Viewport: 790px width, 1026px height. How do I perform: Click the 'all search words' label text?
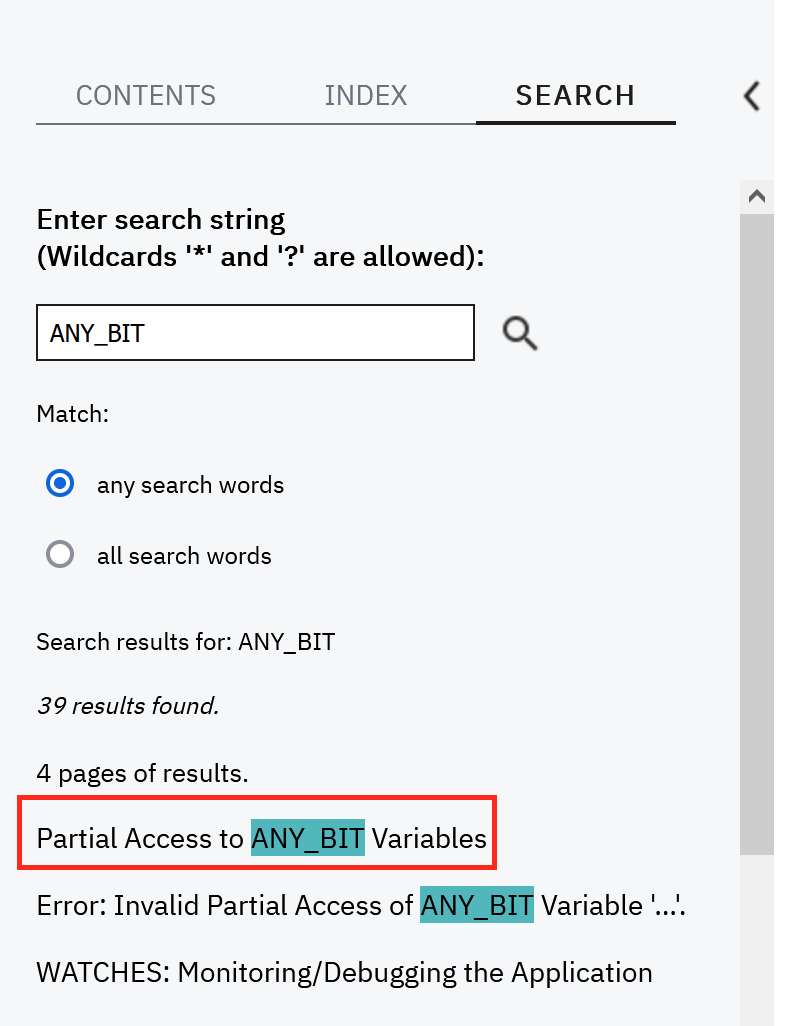pyautogui.click(x=184, y=556)
